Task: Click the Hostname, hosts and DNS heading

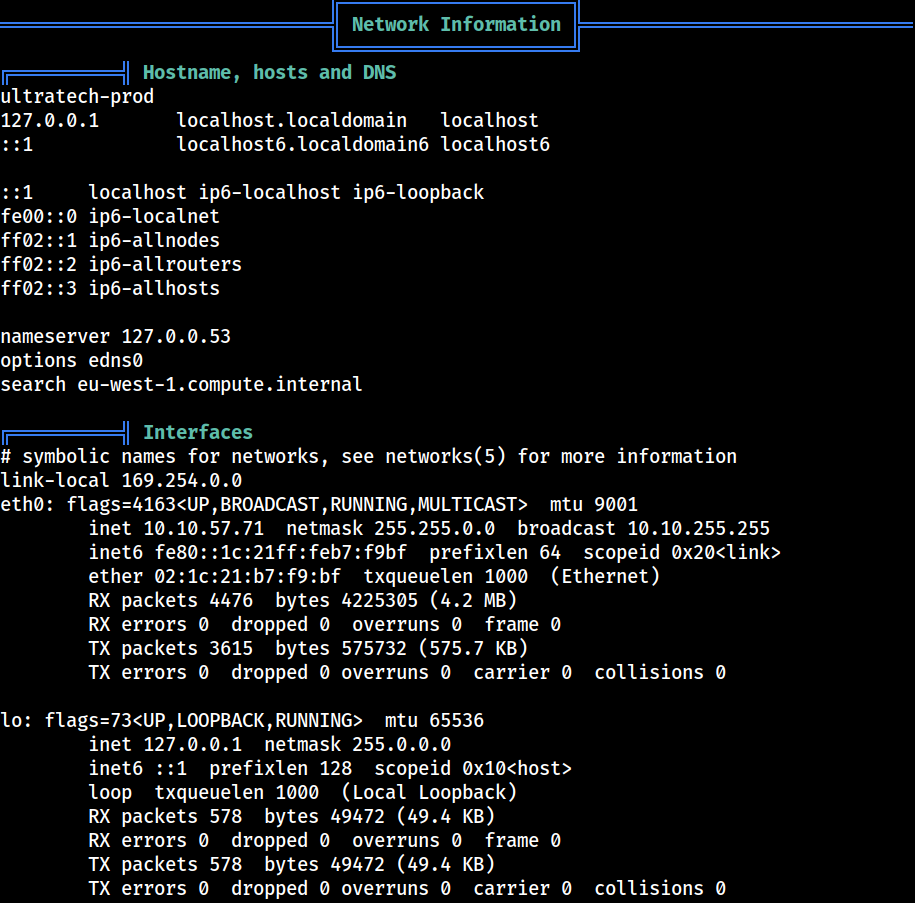Action: 269,72
